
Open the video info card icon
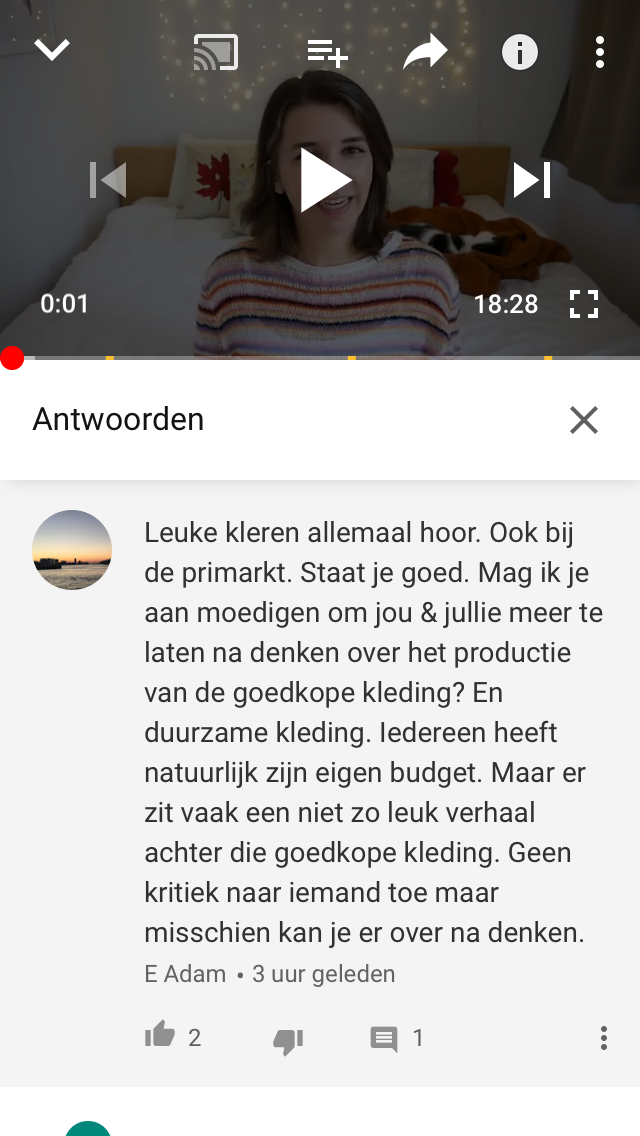point(520,52)
